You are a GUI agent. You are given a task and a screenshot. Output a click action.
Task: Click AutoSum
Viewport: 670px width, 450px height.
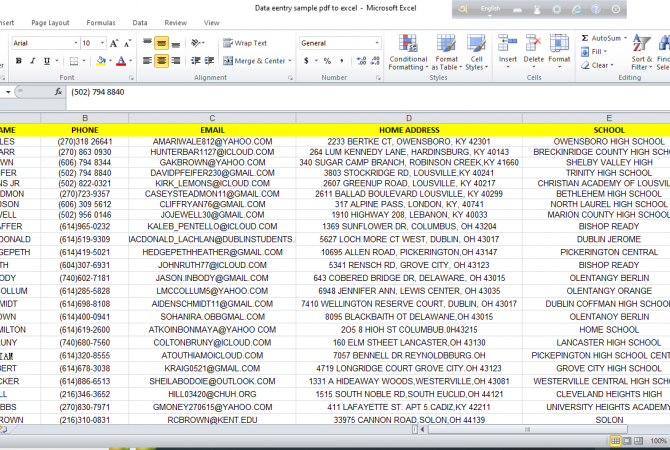click(601, 38)
